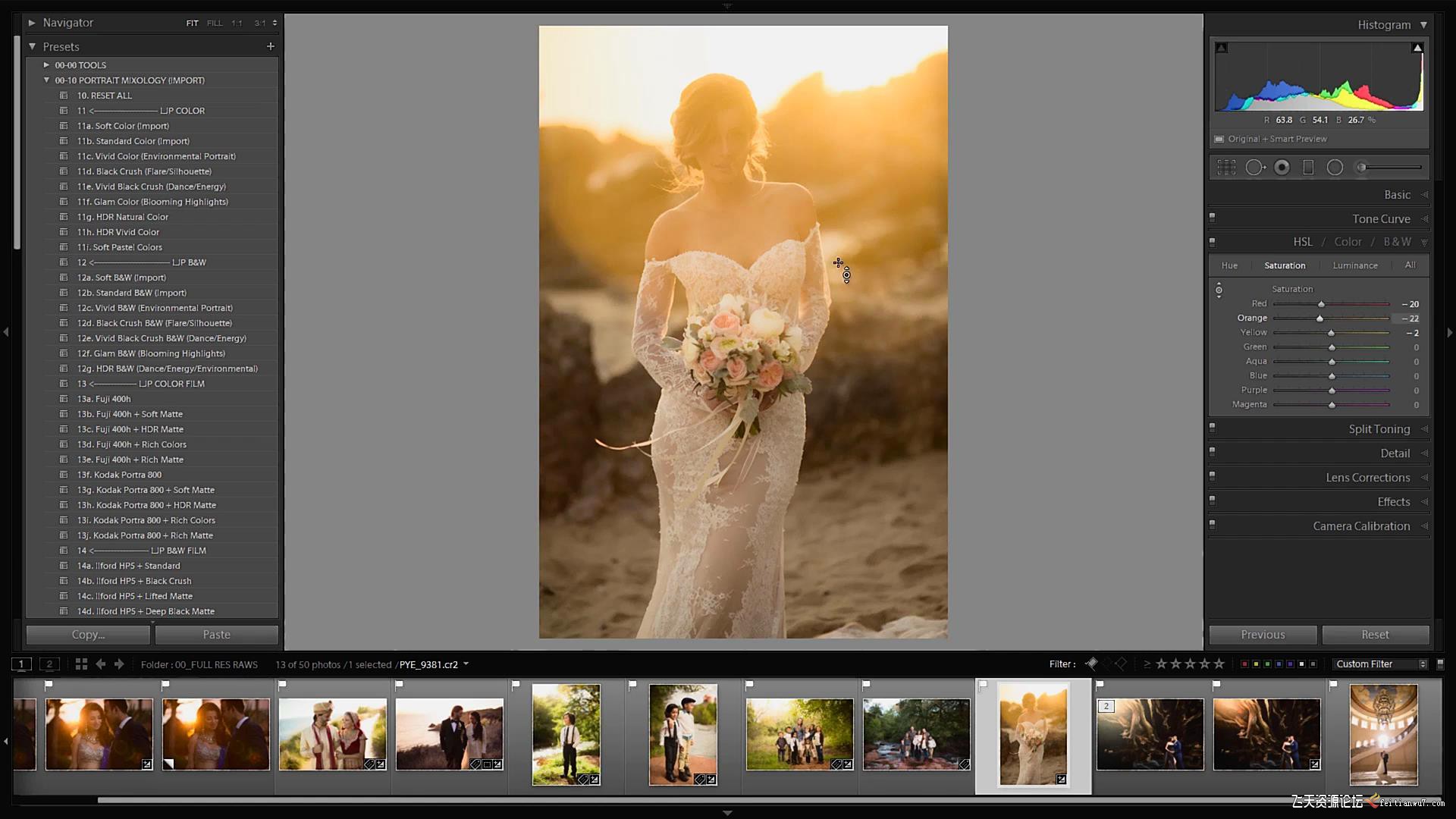Viewport: 1456px width, 819px height.
Task: Toggle the Split Toning panel on/off switch
Action: 1212,428
